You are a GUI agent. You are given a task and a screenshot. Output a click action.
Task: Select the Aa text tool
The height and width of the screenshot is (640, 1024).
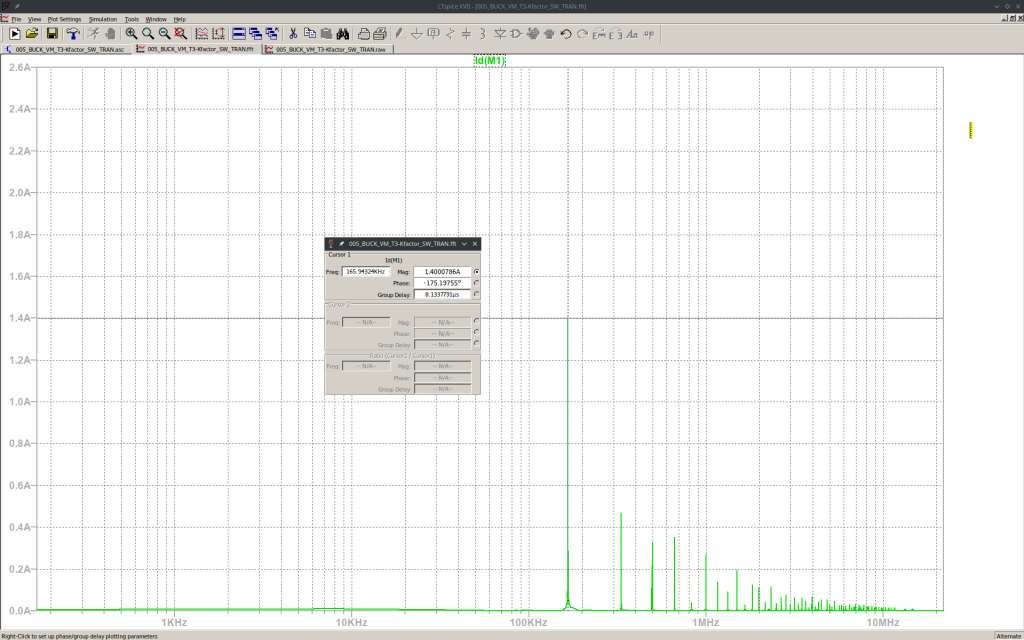click(x=632, y=33)
